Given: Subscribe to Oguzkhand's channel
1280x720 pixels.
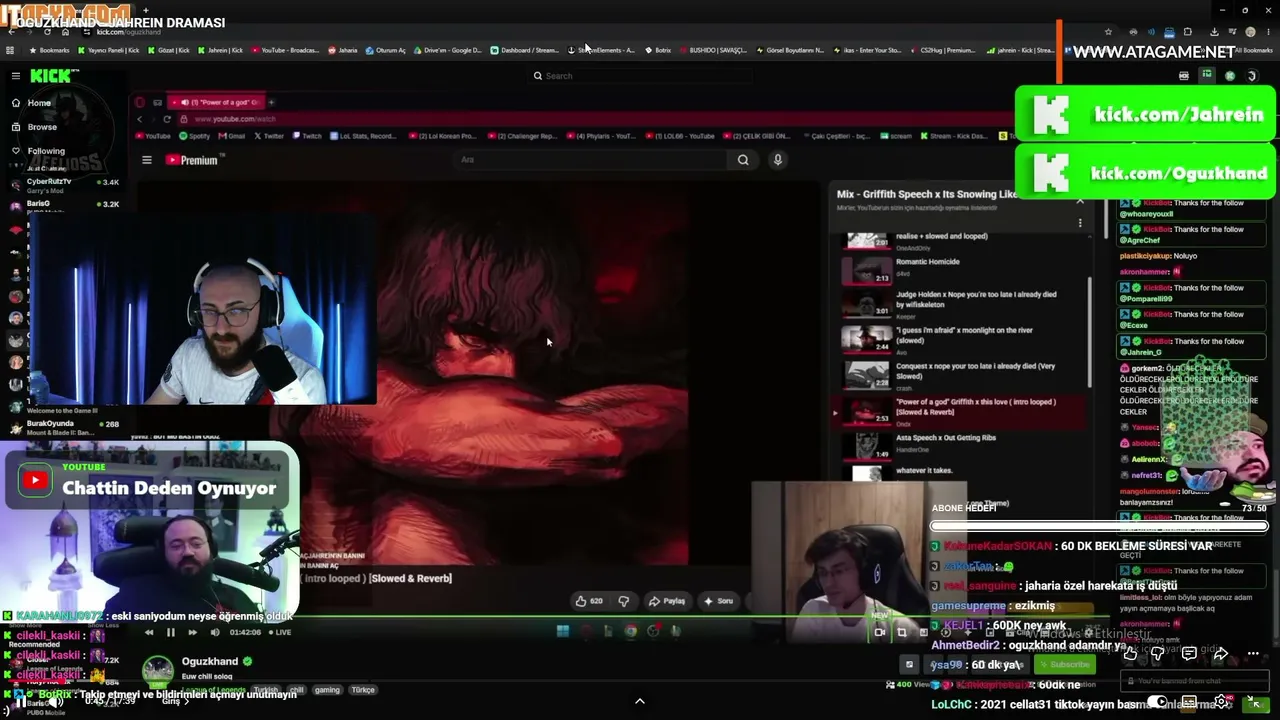Looking at the screenshot, I should 1064,664.
